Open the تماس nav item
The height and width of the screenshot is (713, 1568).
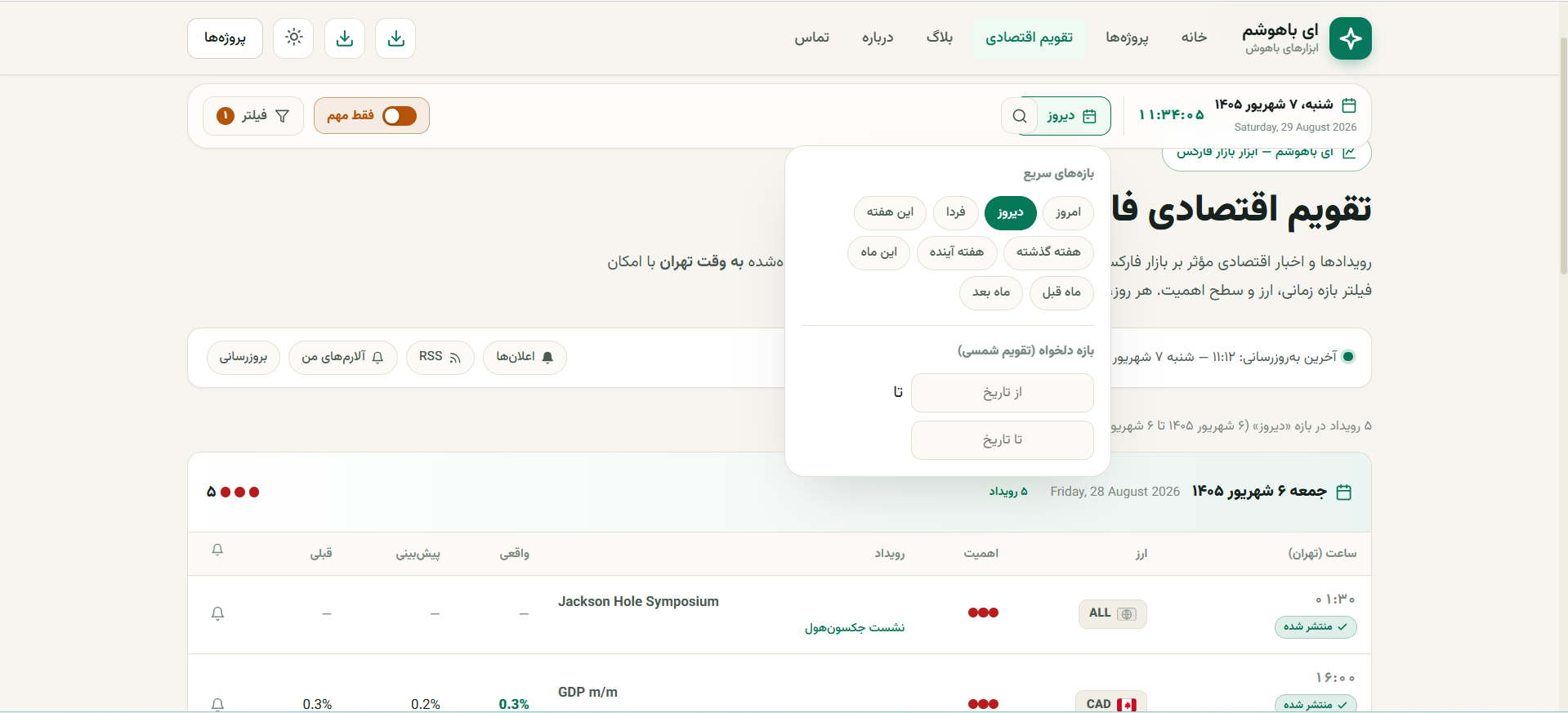pos(812,38)
